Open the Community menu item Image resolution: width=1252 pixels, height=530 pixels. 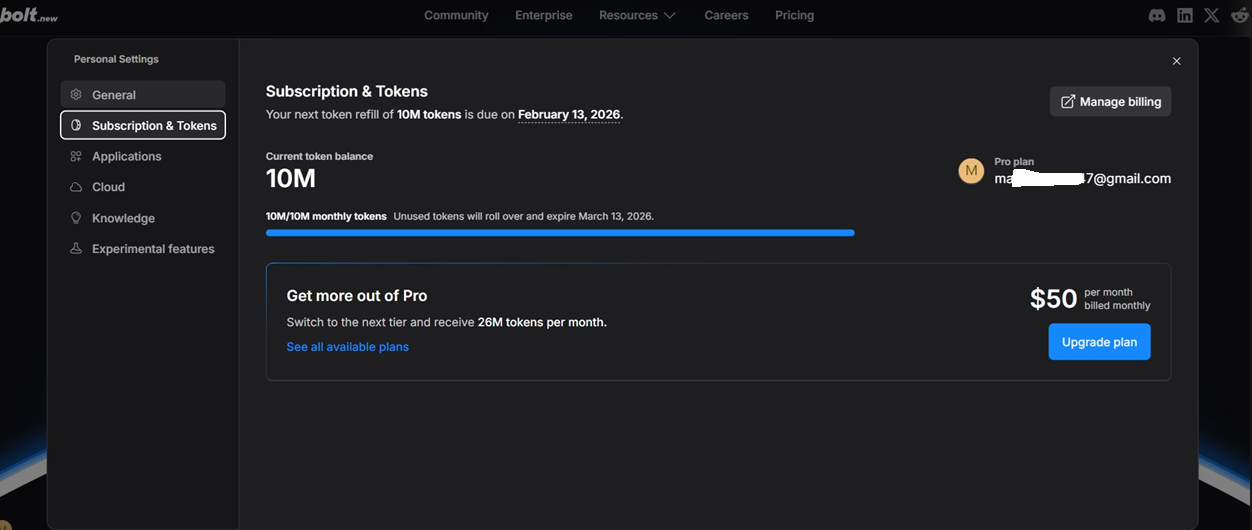pos(456,15)
